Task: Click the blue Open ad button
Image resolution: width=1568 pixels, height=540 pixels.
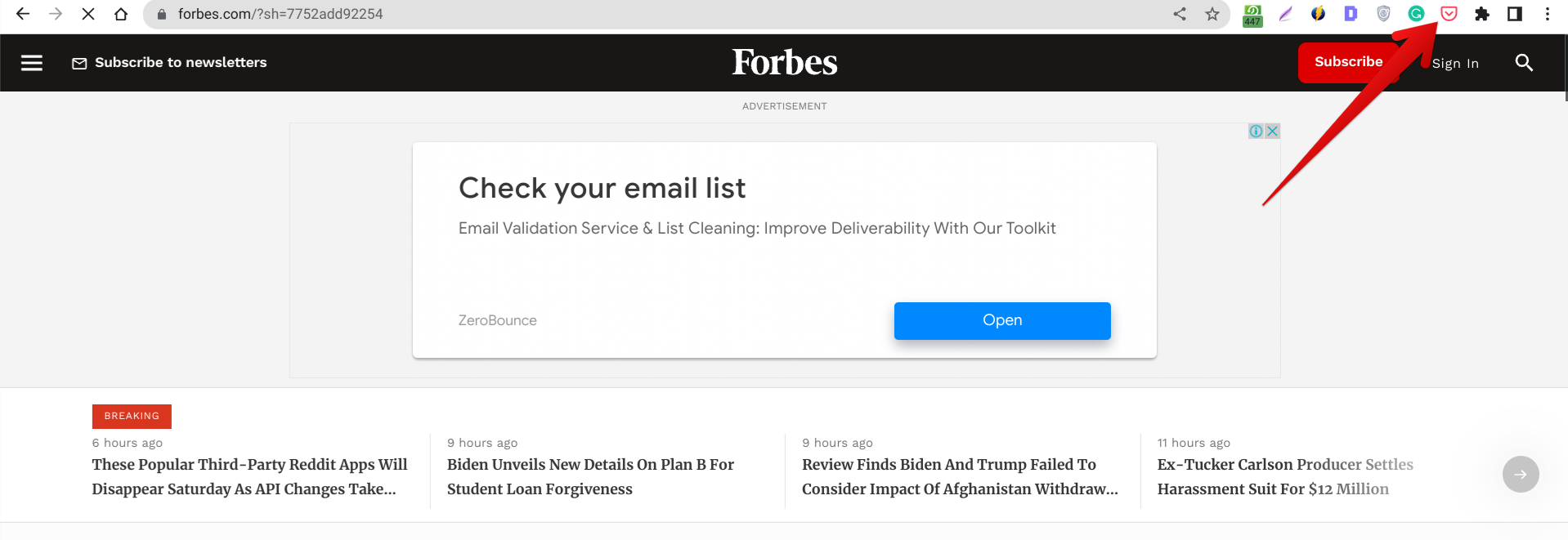Action: pyautogui.click(x=1002, y=320)
